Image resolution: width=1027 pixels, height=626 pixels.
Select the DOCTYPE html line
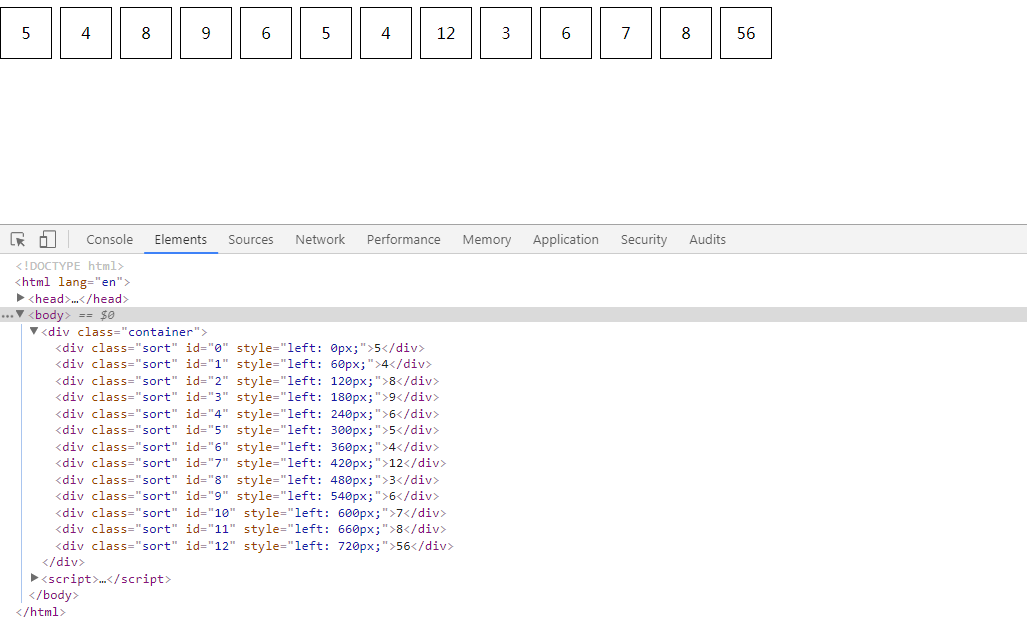[x=69, y=266]
